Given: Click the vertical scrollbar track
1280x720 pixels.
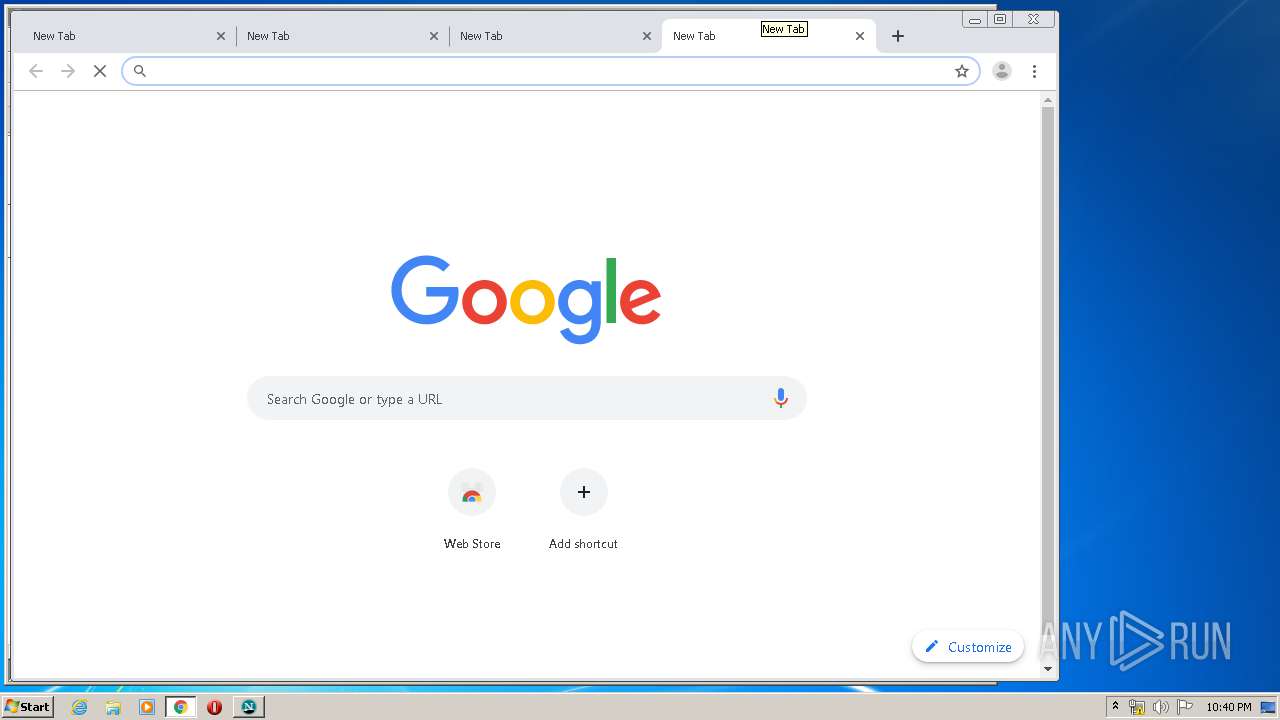Looking at the screenshot, I should [1048, 385].
